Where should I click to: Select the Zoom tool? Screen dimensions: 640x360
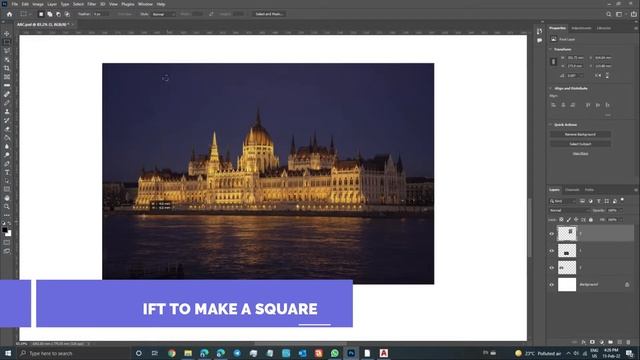point(7,207)
